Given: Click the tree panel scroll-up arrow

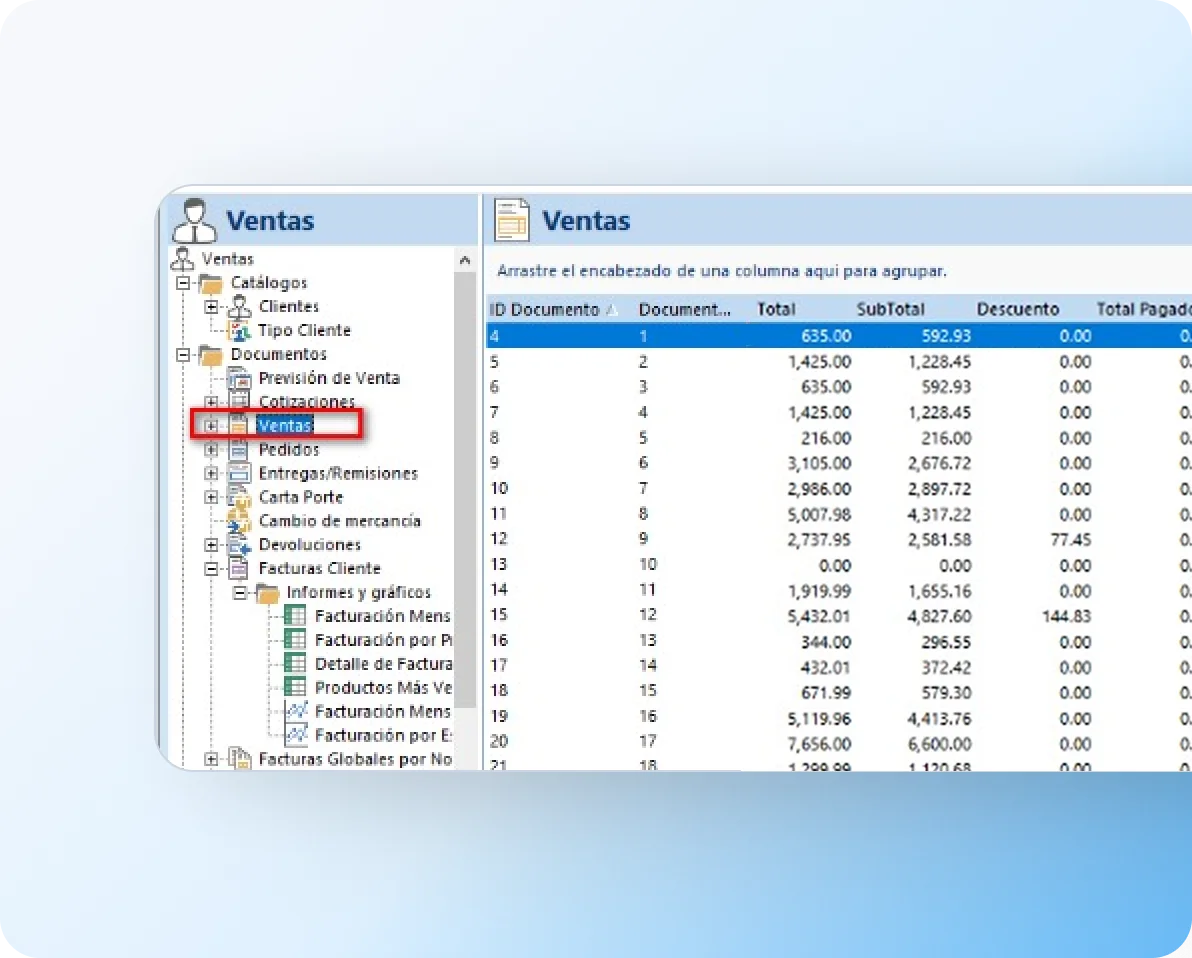Looking at the screenshot, I should pyautogui.click(x=465, y=260).
